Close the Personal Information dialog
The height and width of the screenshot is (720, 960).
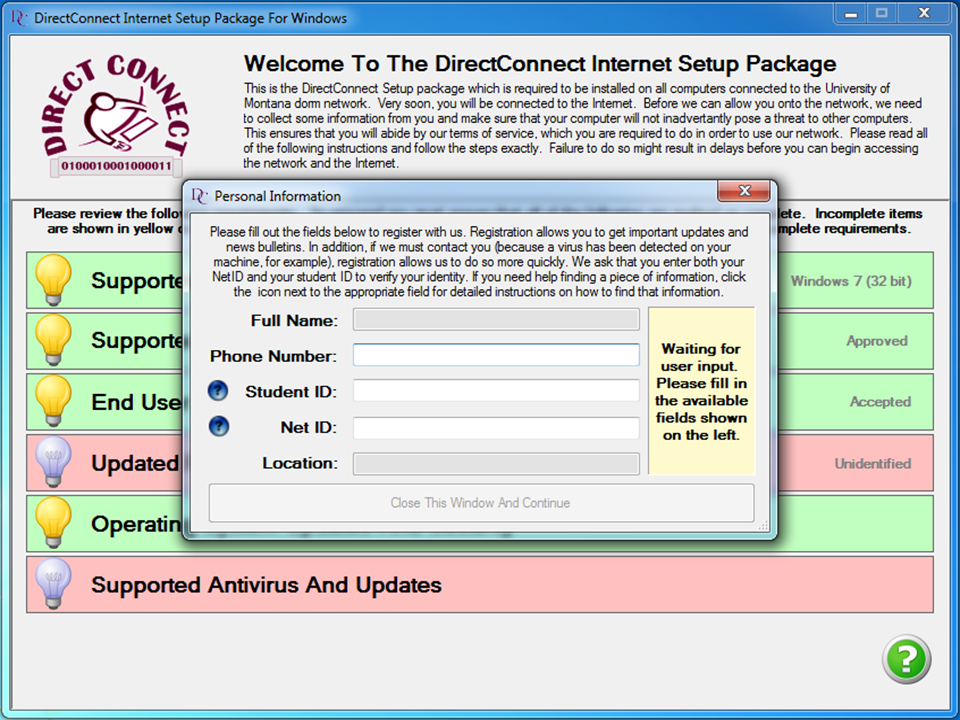click(744, 190)
